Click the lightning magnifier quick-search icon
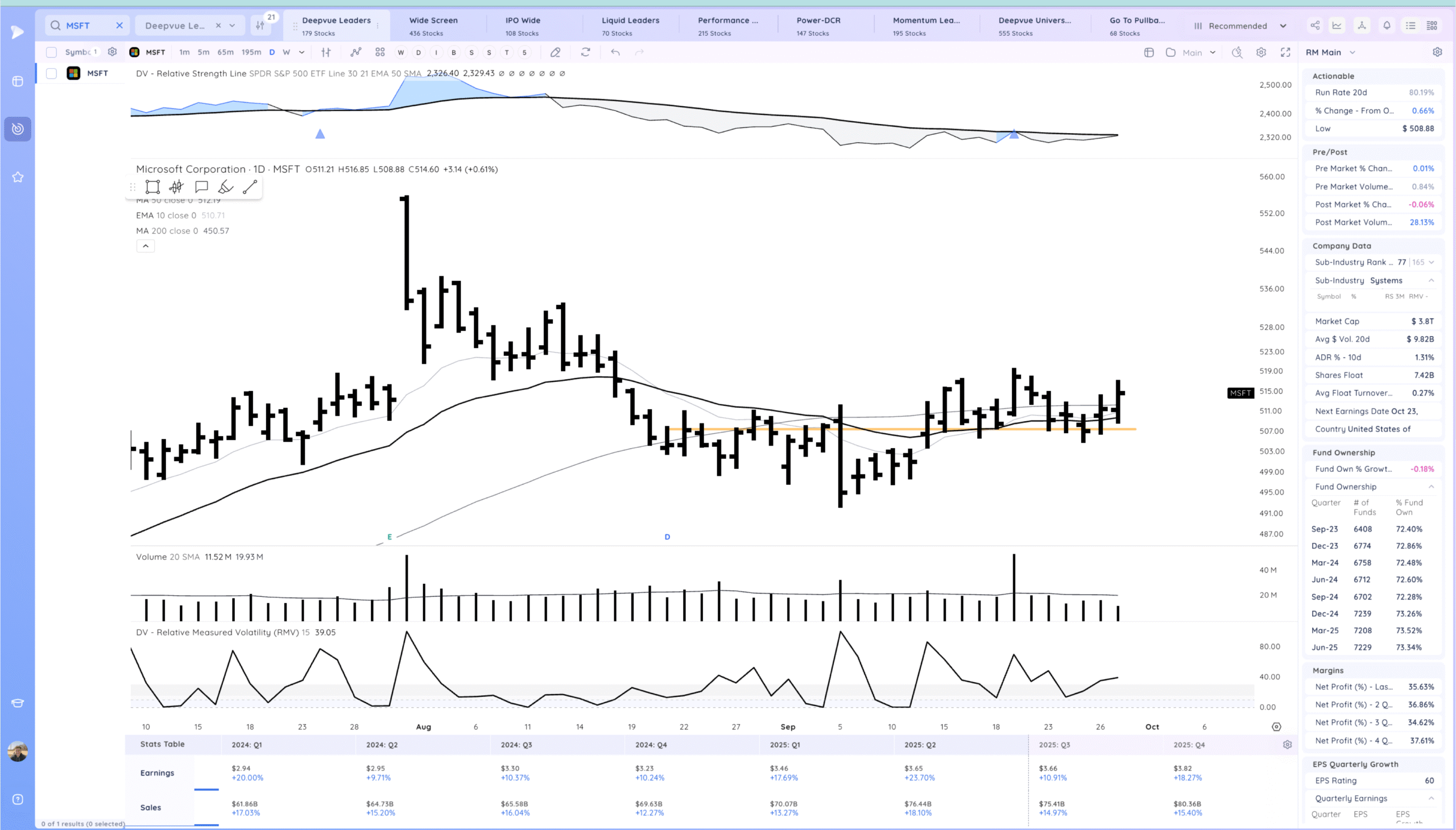 click(x=1236, y=52)
